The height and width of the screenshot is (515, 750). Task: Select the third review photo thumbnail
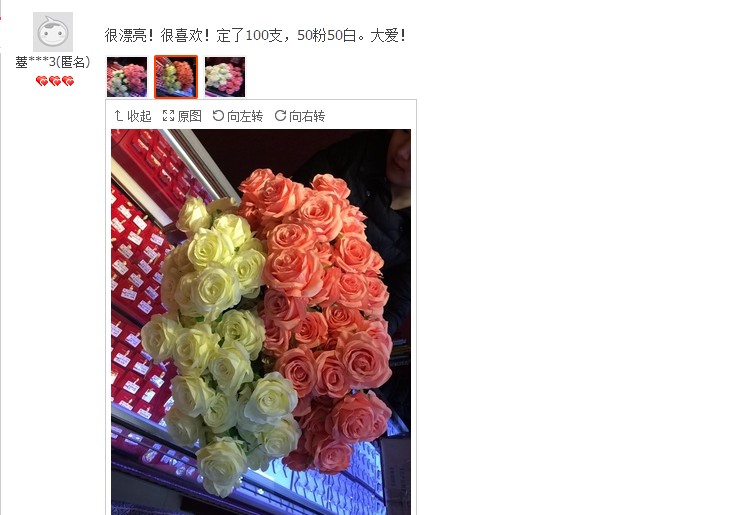[x=225, y=77]
